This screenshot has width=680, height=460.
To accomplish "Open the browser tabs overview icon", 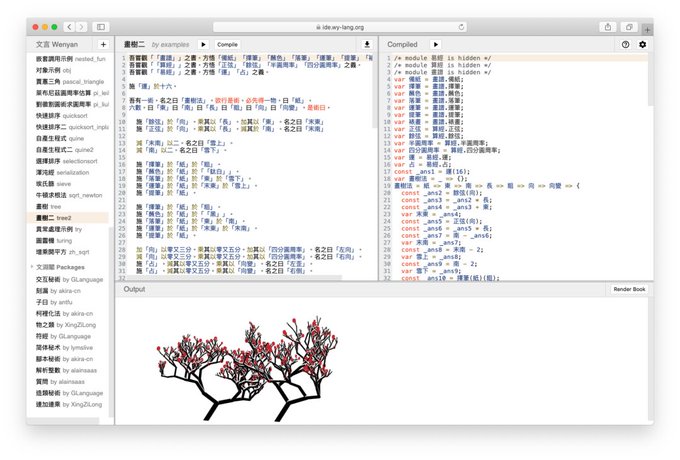I will tap(629, 27).
